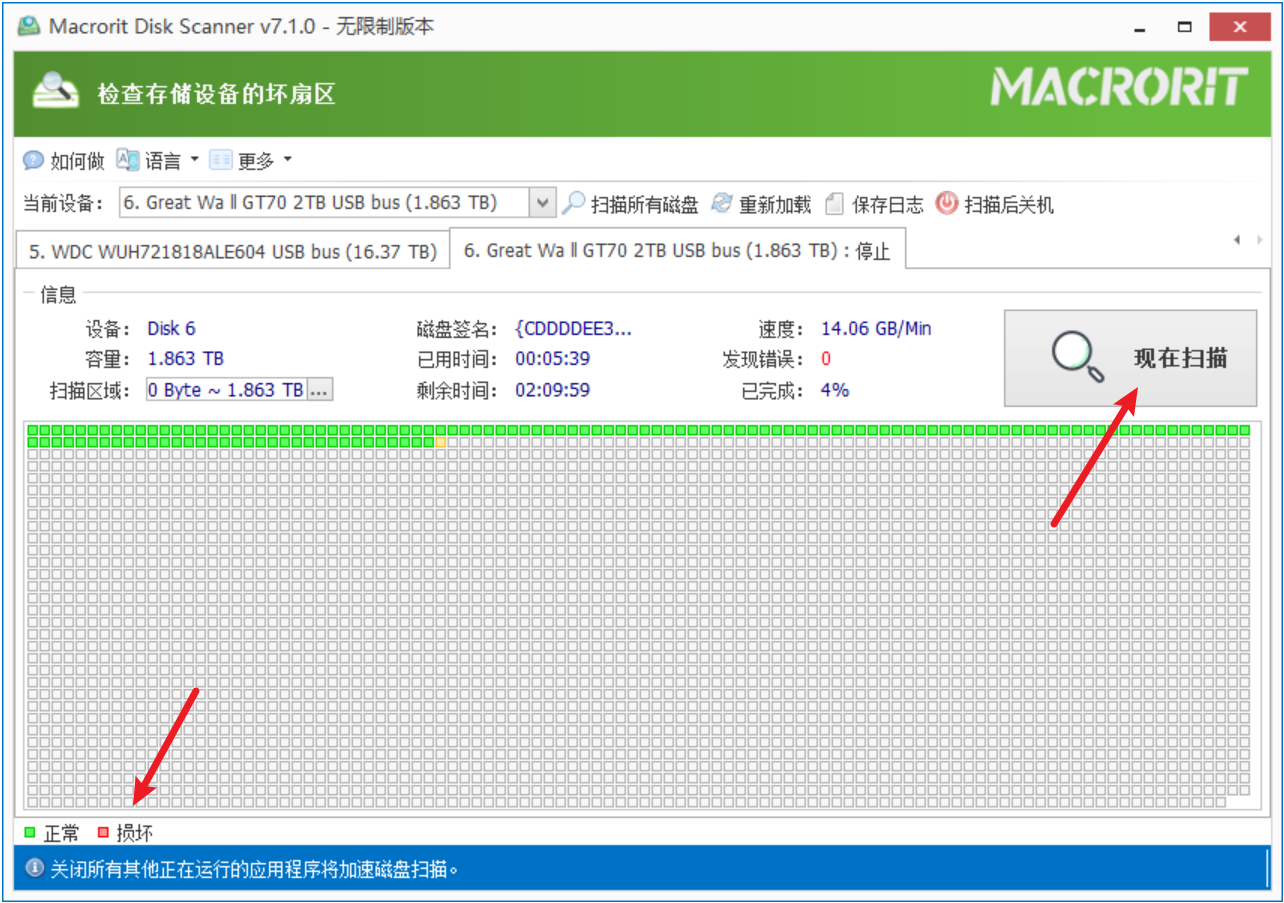Switch to the WDC WUH721818ALE604 tab
The image size is (1284, 903).
pos(233,252)
